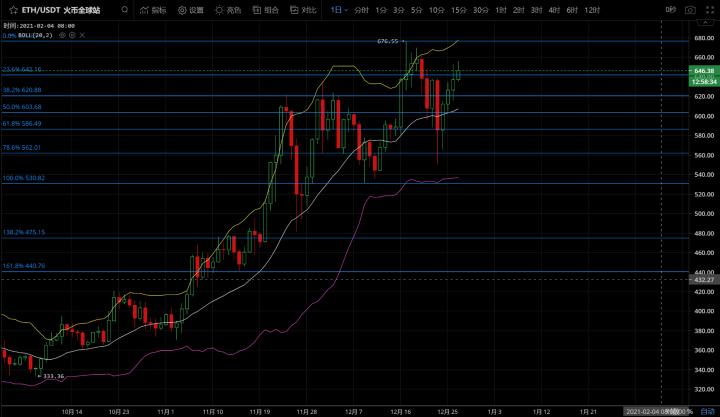Image resolution: width=720 pixels, height=417 pixels.
Task: Click the 432.27 crosshair price label
Action: [x=704, y=279]
